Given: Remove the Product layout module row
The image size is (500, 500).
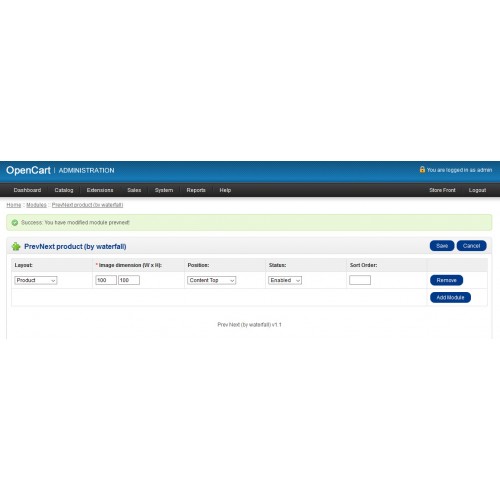Looking at the screenshot, I should (x=446, y=280).
